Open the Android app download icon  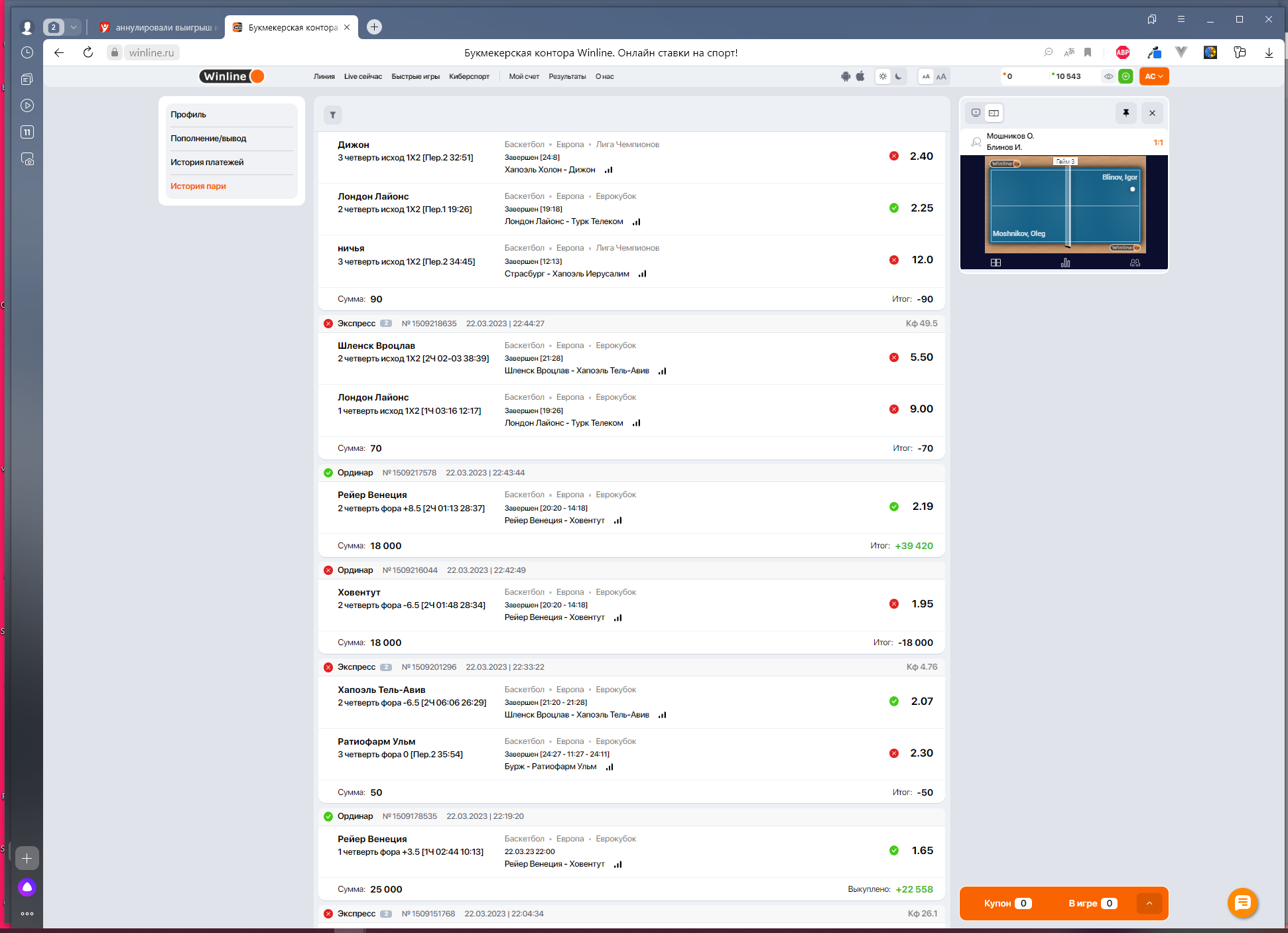[846, 76]
